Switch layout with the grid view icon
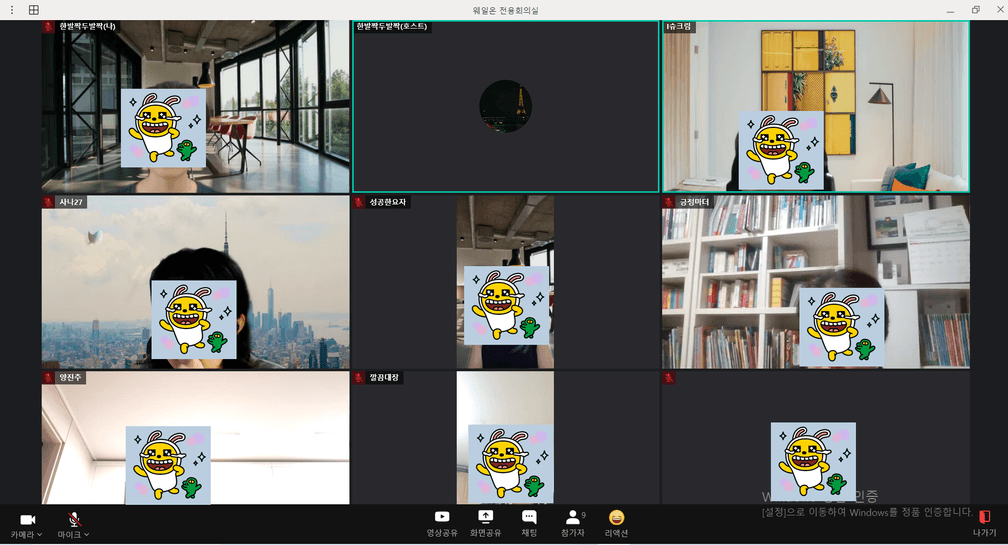Screen dimensions: 1008x545 tap(33, 10)
